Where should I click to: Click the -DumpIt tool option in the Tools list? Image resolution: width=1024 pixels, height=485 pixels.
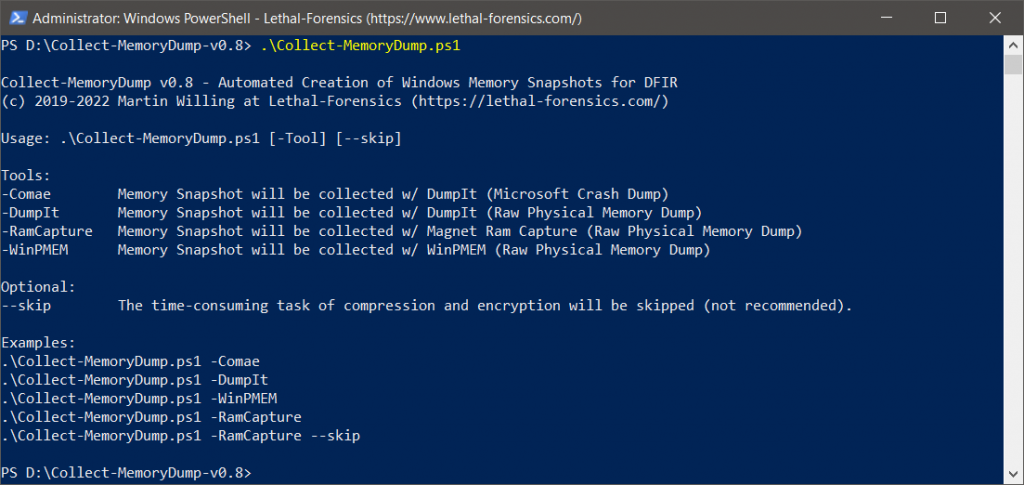30,213
